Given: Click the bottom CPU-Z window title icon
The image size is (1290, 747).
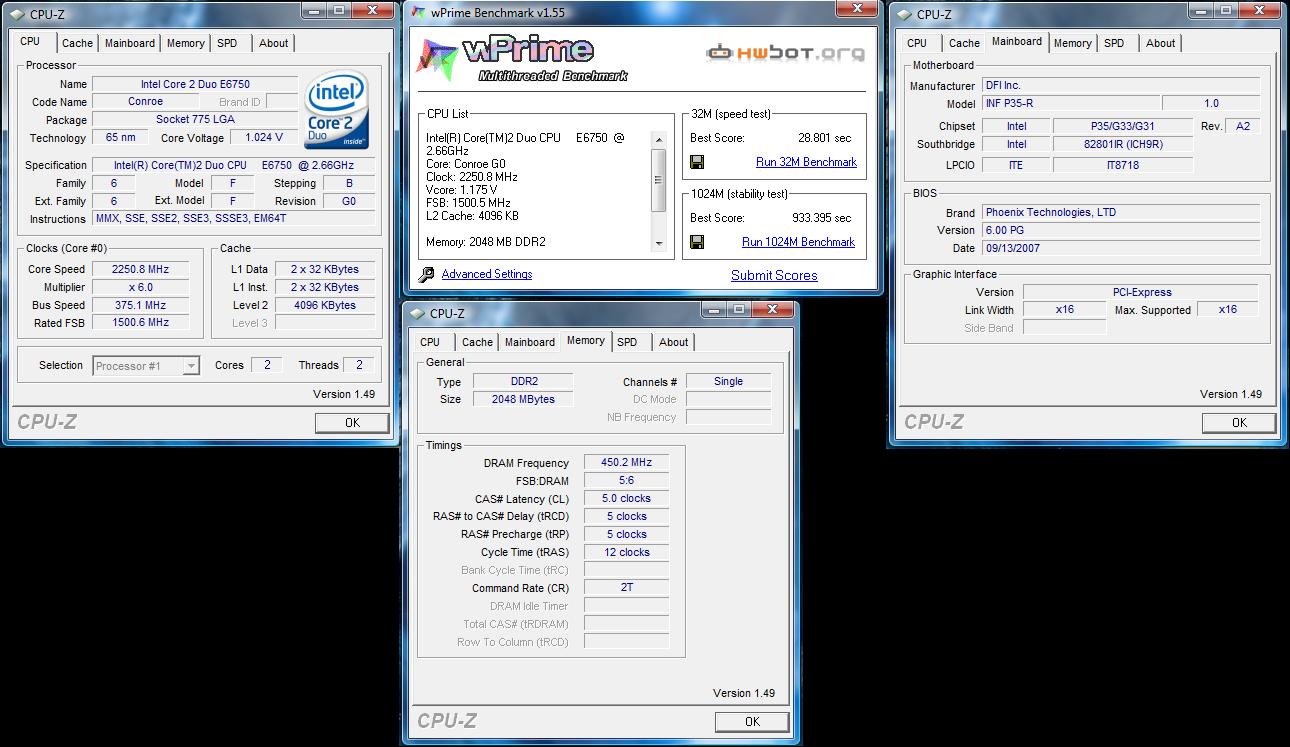Looking at the screenshot, I should pyautogui.click(x=416, y=313).
